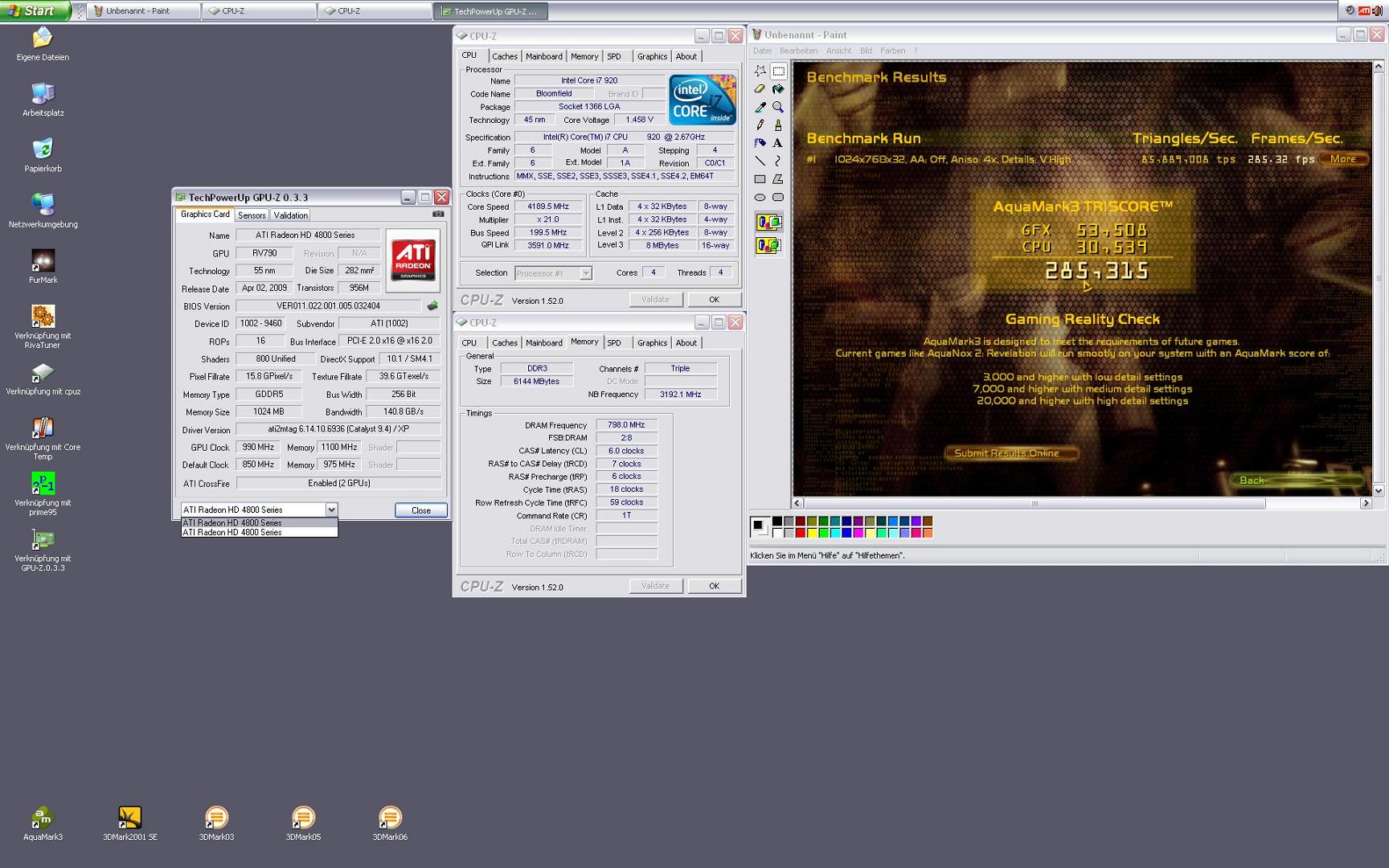Enable opaque selection mode option in Paint
Image resolution: width=1389 pixels, height=868 pixels.
(768, 223)
